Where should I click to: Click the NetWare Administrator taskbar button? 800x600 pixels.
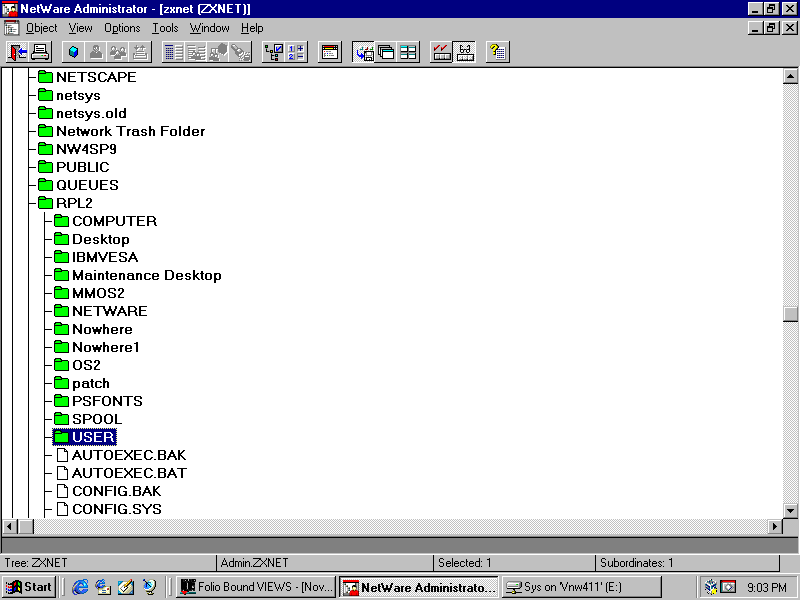click(x=419, y=587)
